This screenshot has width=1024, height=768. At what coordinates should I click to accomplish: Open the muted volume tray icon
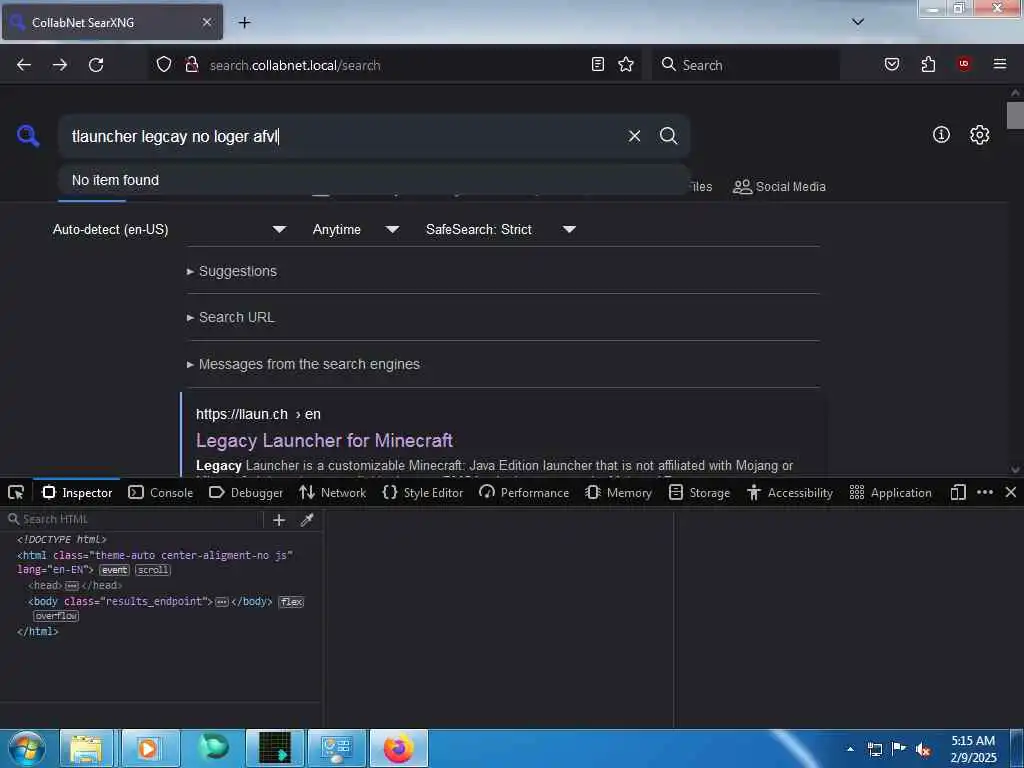(923, 750)
